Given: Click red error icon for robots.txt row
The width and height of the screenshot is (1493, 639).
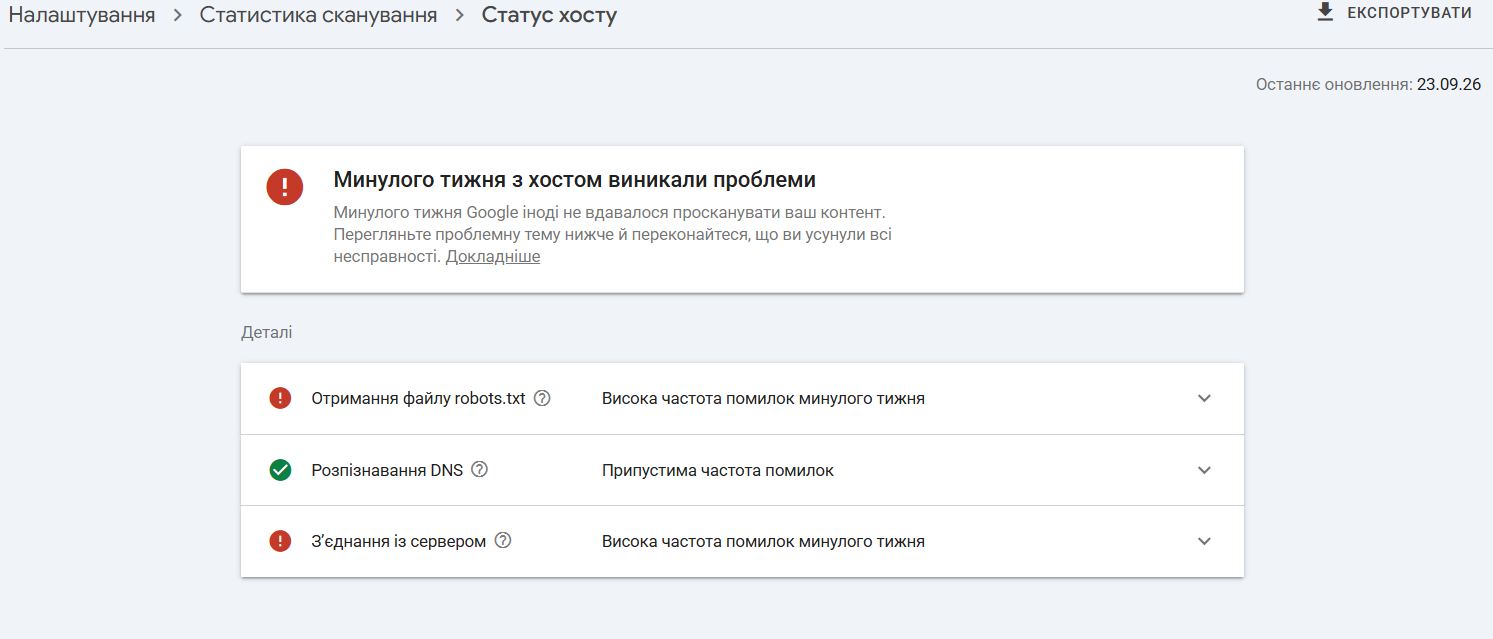Looking at the screenshot, I should pyautogui.click(x=280, y=398).
